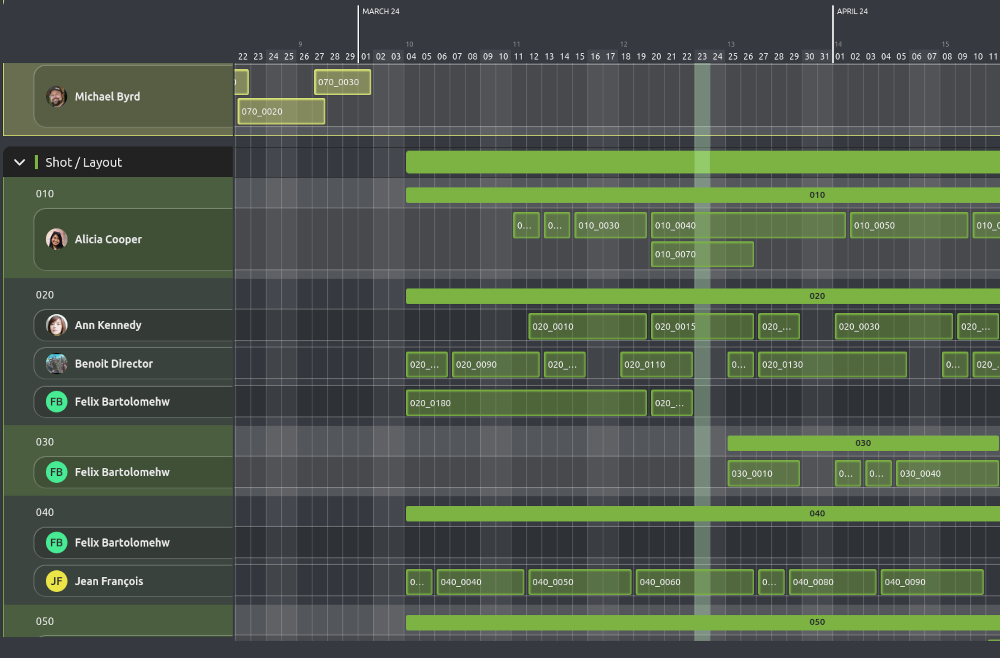
Task: Click Felix Bartolomehw avatar in sequence 030
Action: (x=57, y=472)
